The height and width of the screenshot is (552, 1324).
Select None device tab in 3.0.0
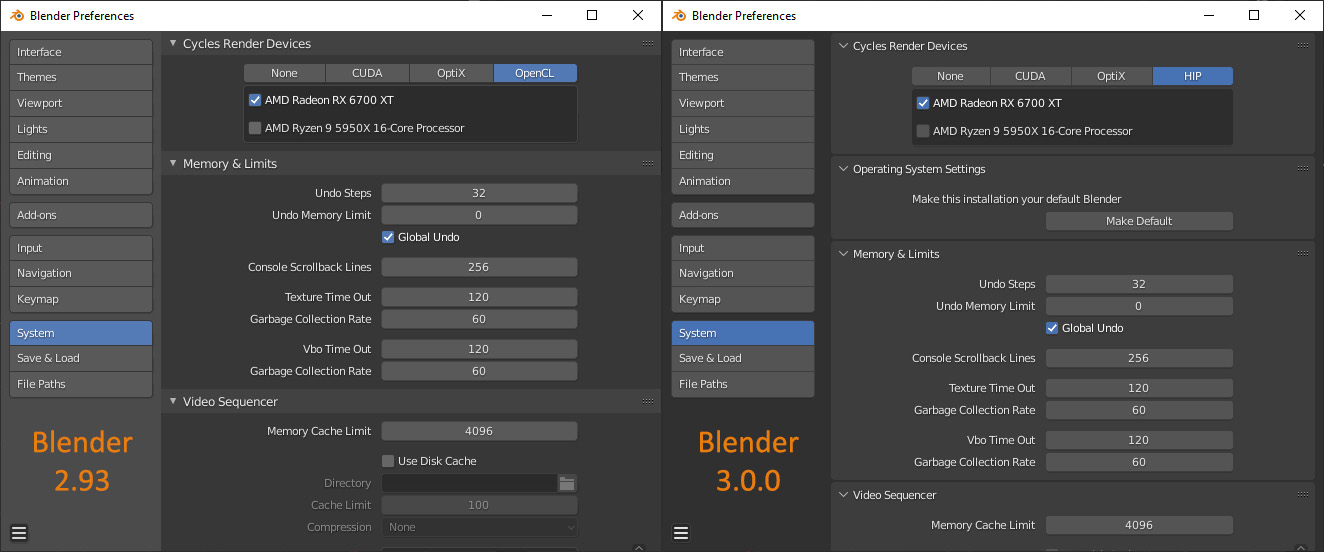pyautogui.click(x=951, y=76)
